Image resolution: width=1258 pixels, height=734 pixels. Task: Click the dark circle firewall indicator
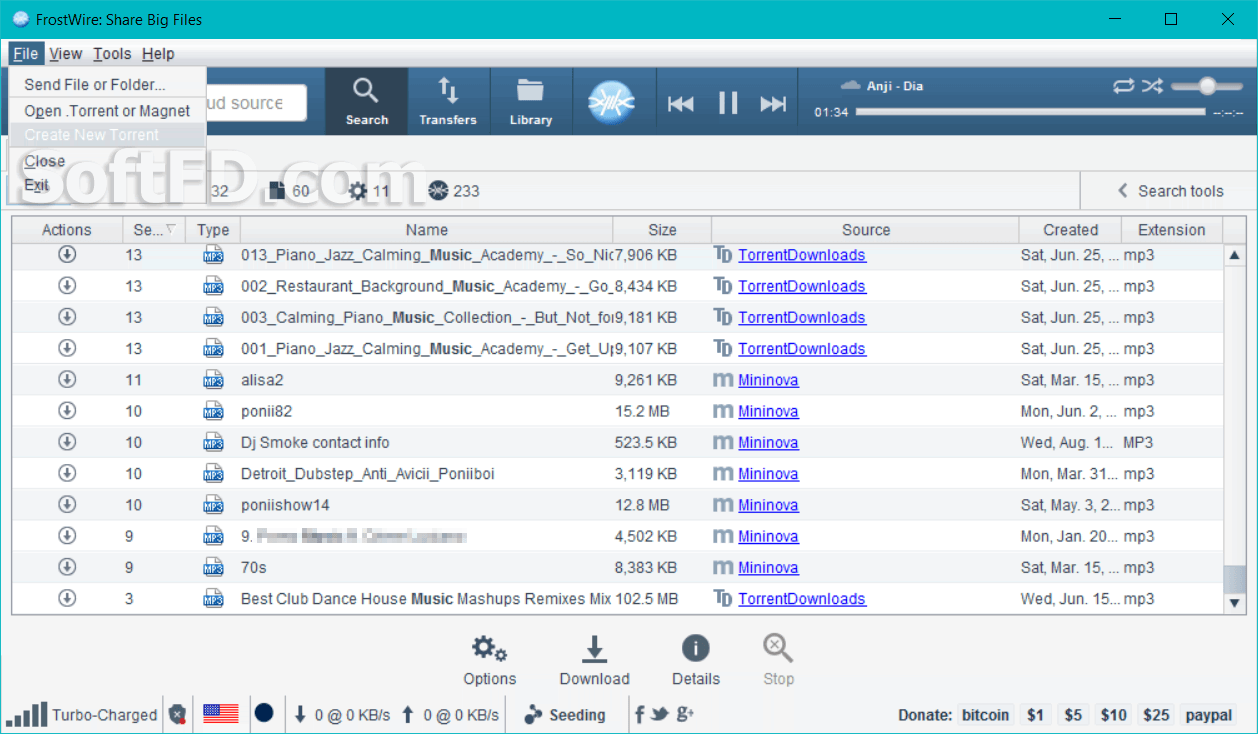click(x=264, y=714)
